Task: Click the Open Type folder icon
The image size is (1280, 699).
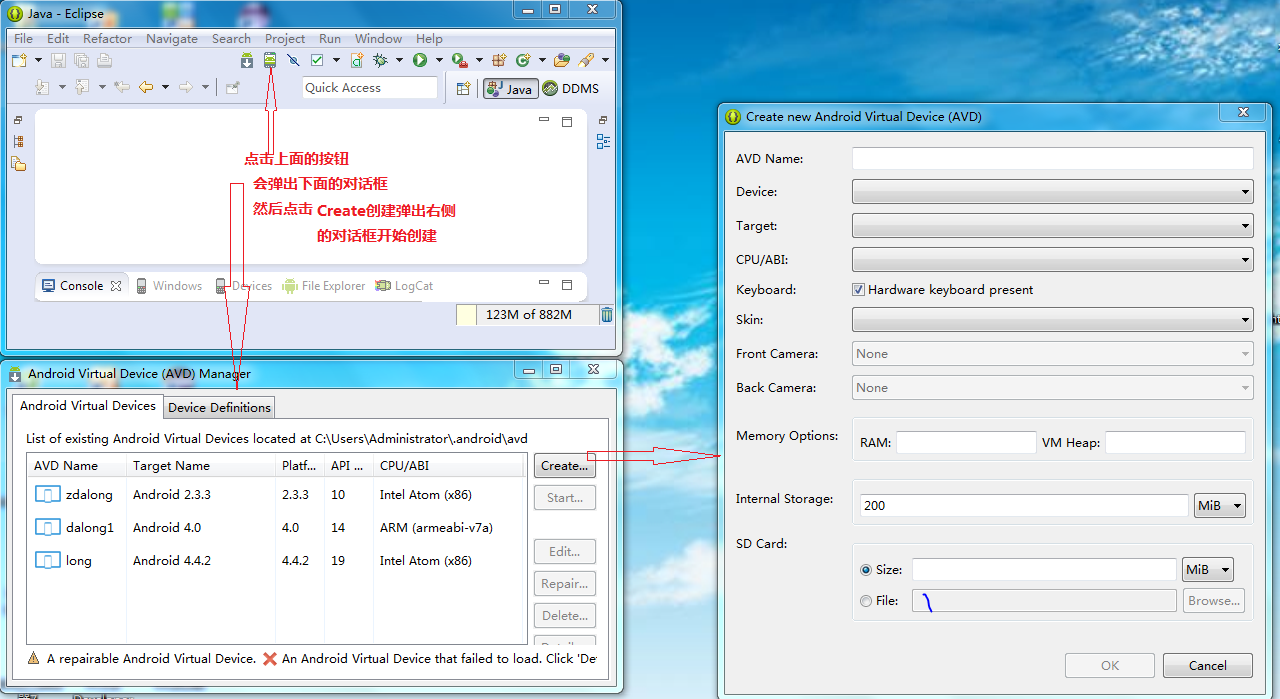Action: tap(562, 61)
